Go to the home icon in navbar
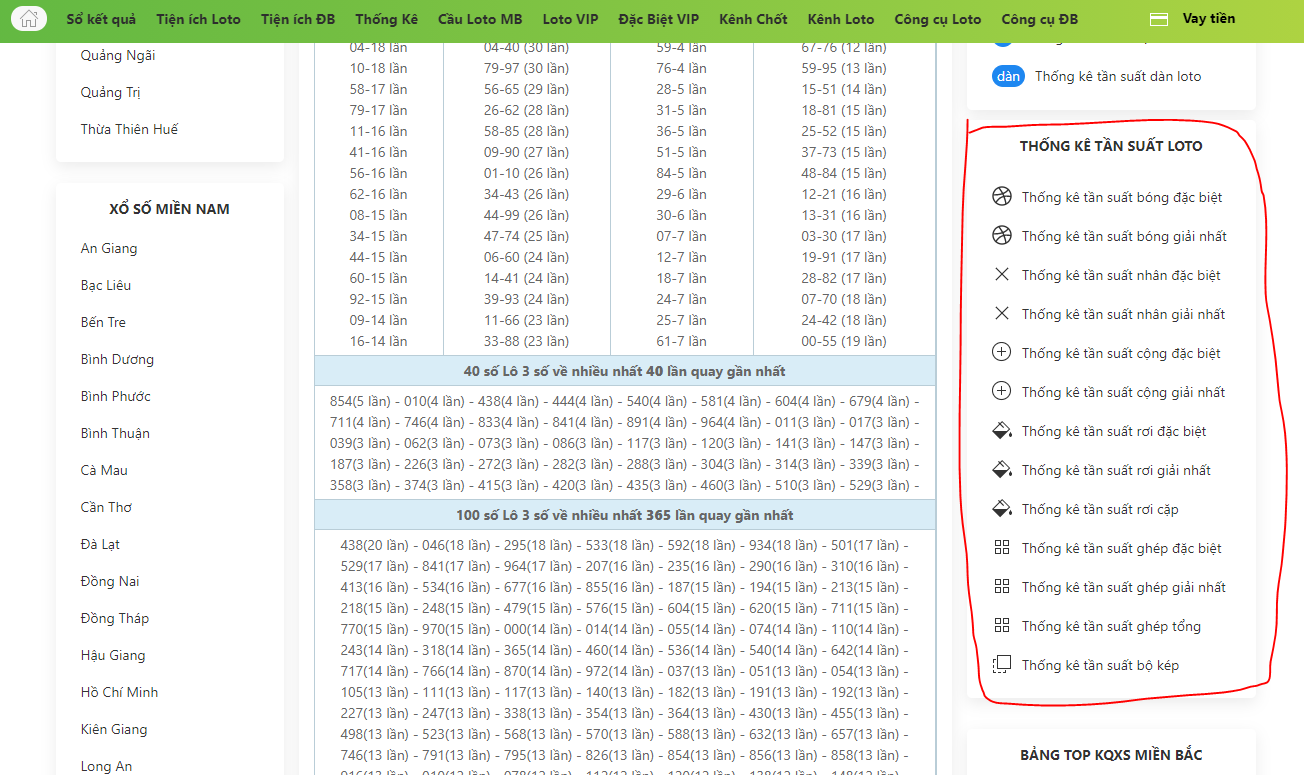Viewport: 1304px width, 775px height. (x=29, y=19)
